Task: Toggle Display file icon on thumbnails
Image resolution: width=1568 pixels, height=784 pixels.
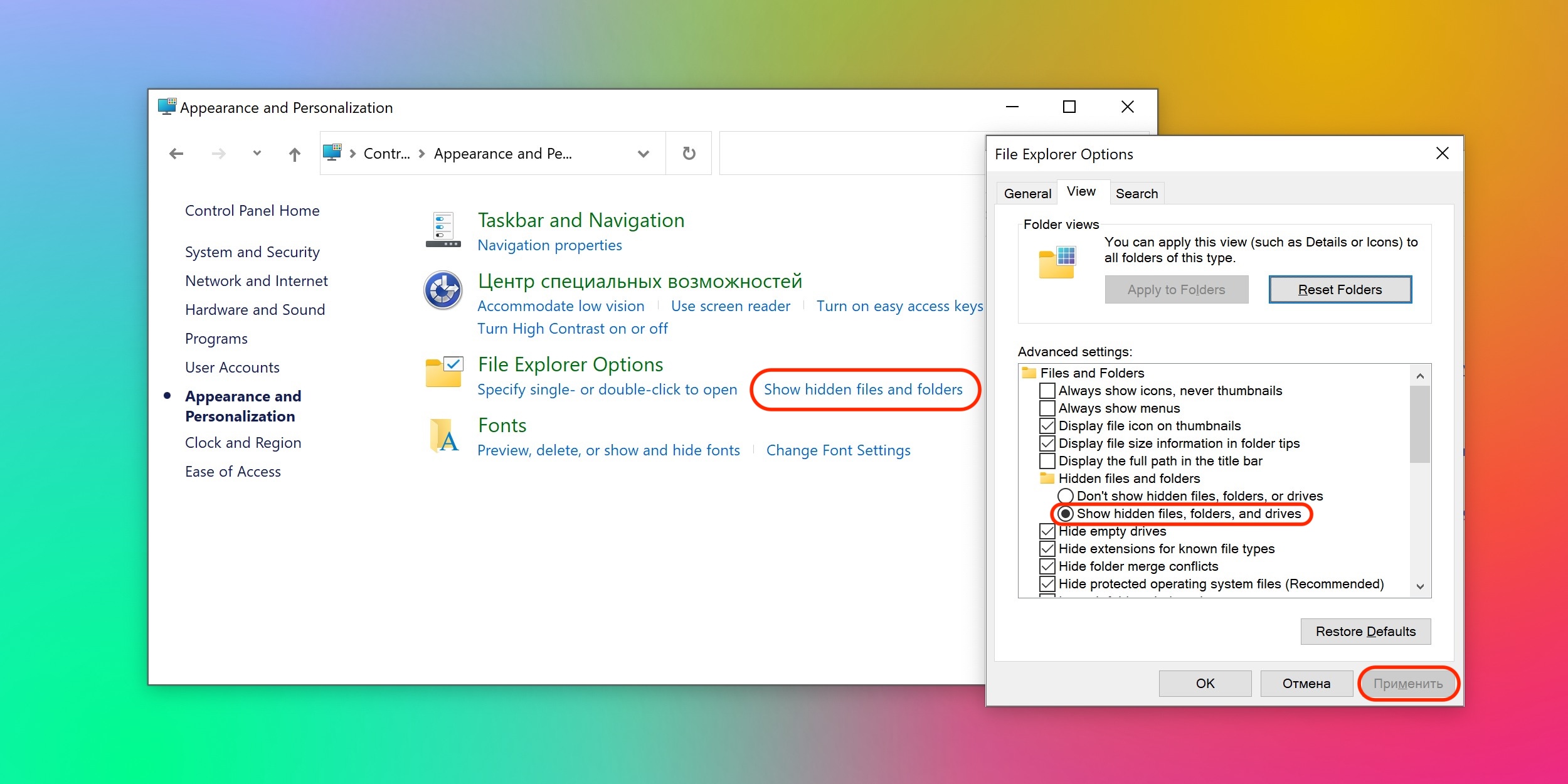Action: [x=1047, y=426]
